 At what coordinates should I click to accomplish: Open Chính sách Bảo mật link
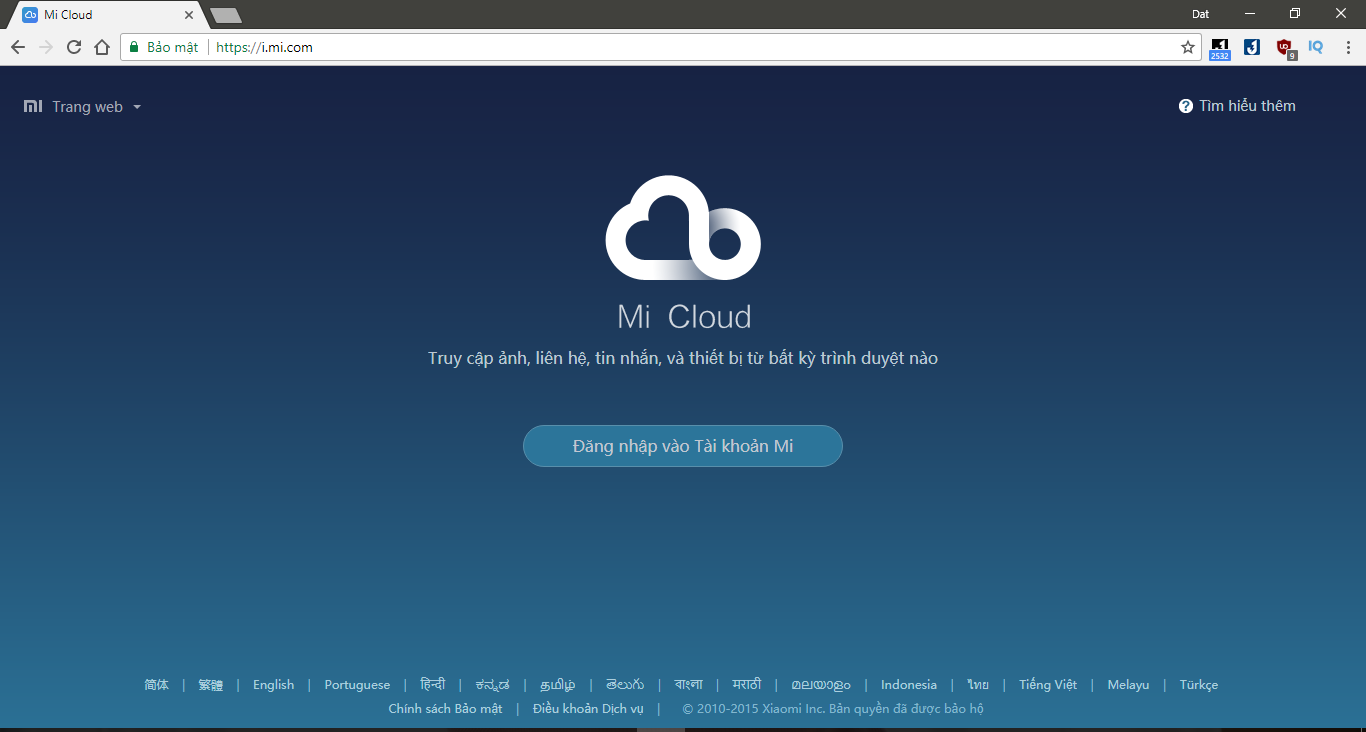[445, 708]
